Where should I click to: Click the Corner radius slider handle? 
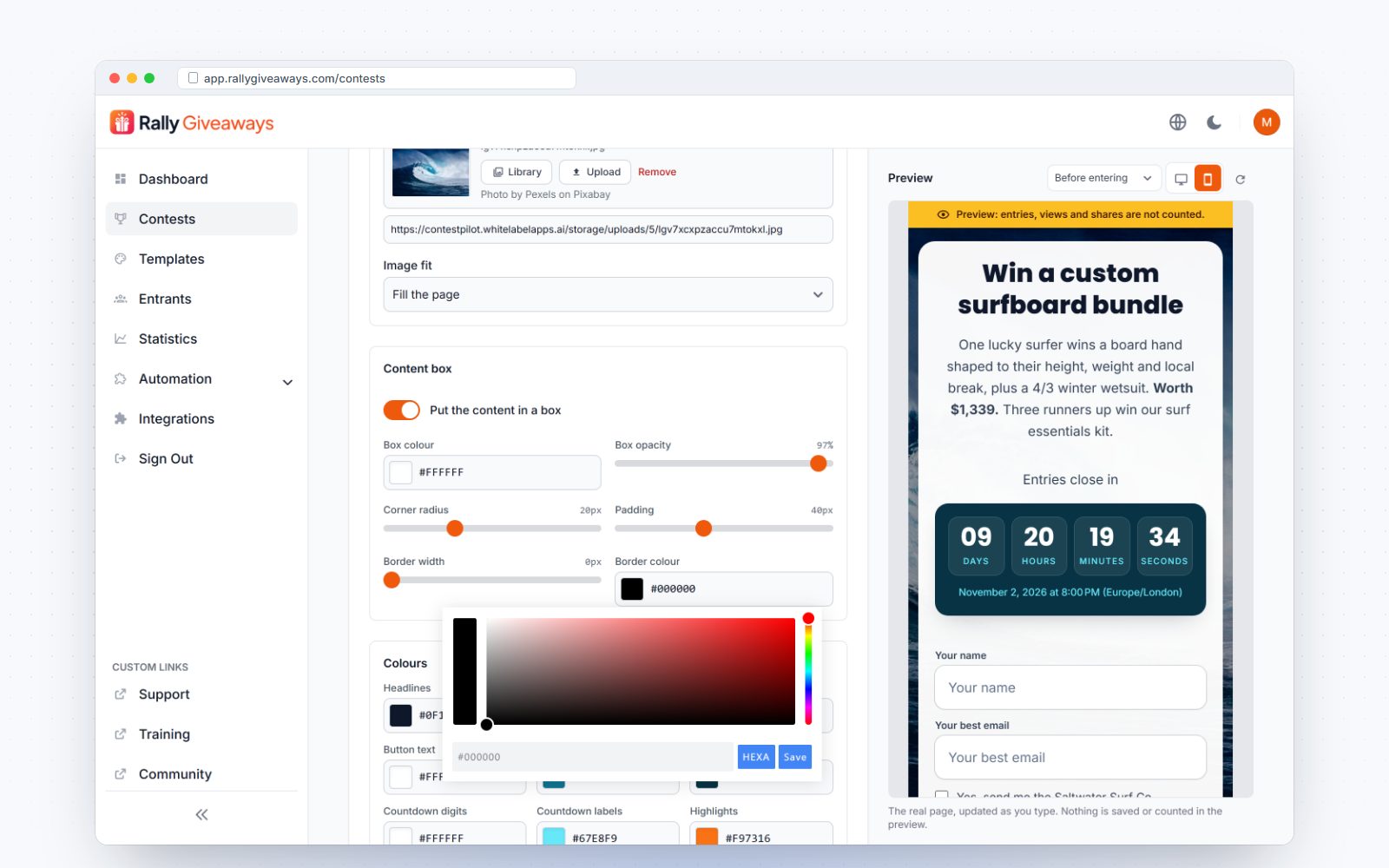tap(455, 529)
